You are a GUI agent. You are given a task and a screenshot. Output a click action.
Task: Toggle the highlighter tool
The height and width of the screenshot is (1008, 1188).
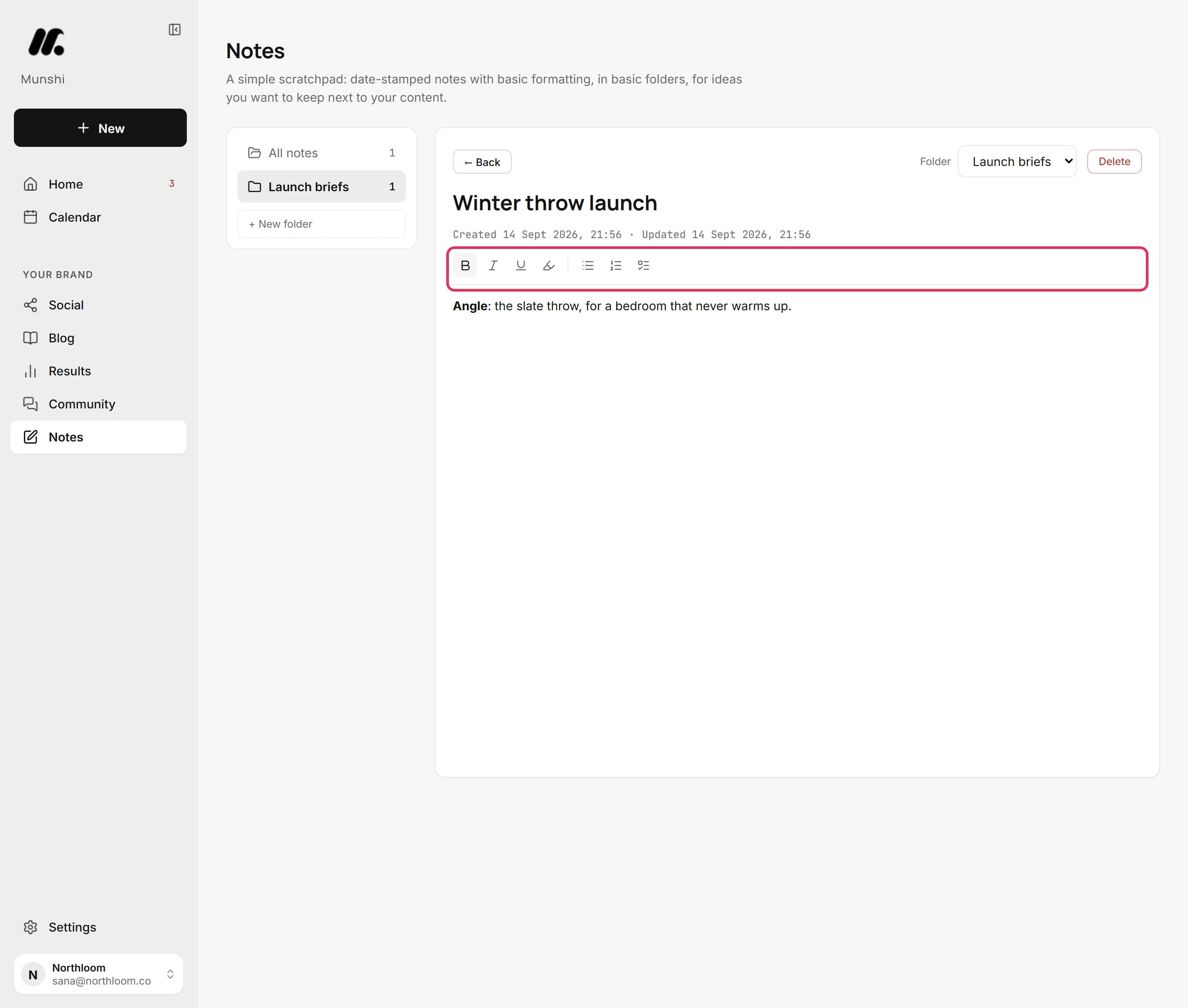tap(548, 265)
